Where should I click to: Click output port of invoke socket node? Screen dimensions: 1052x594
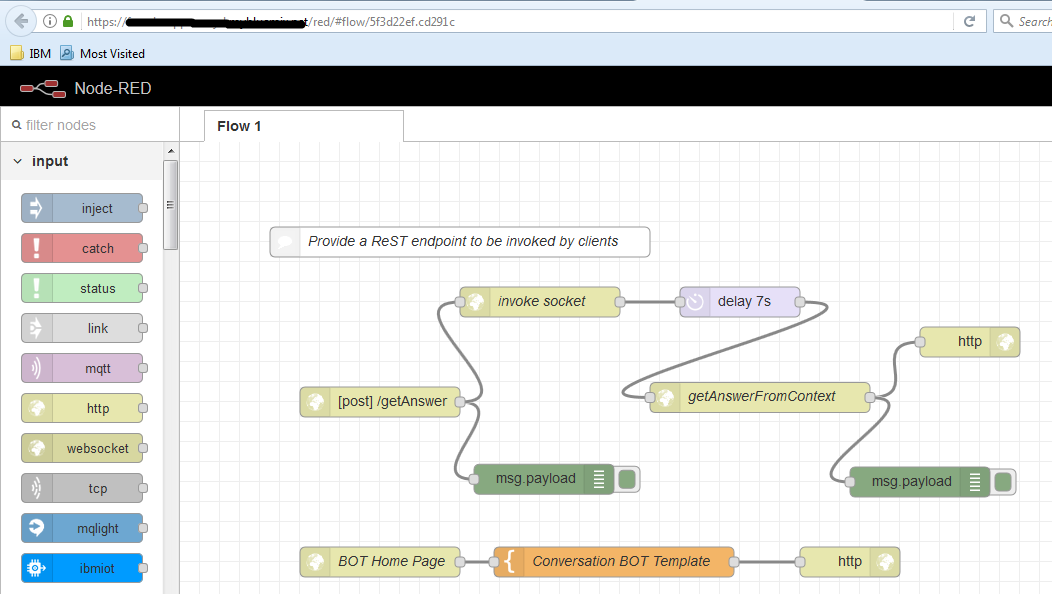tap(620, 302)
